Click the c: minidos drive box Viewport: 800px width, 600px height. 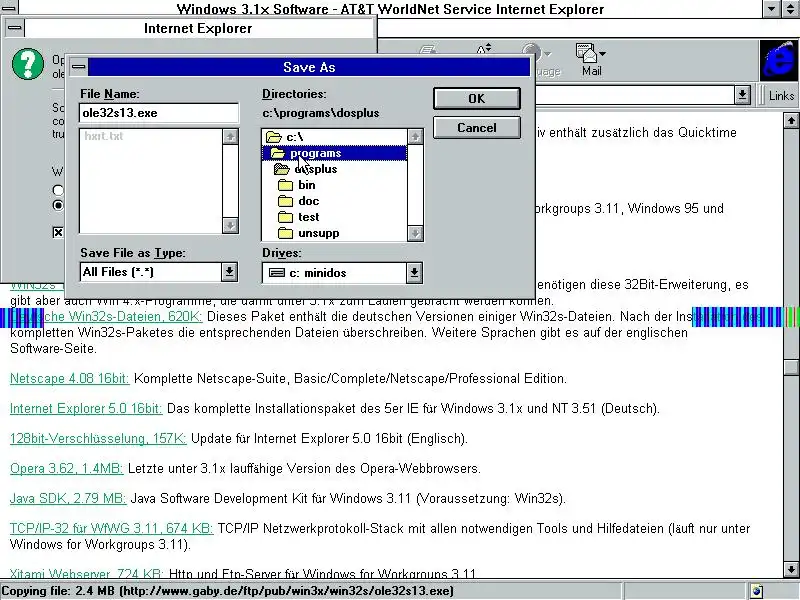click(x=335, y=272)
